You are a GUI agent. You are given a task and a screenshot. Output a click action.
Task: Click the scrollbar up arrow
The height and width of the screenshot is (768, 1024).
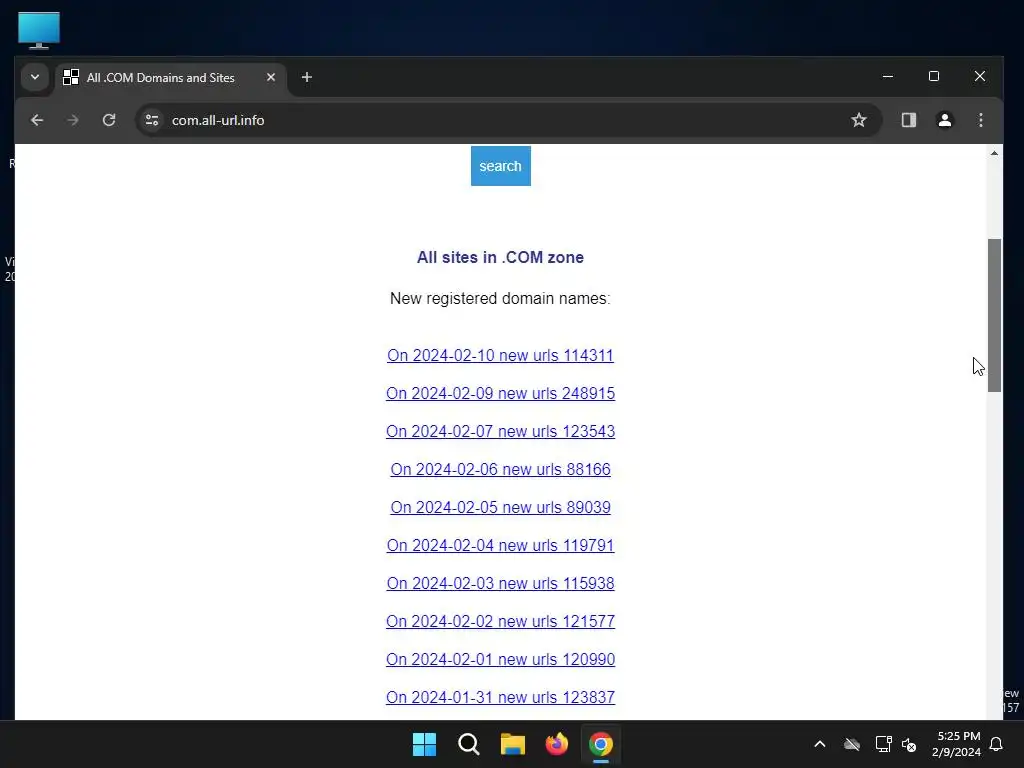coord(994,153)
